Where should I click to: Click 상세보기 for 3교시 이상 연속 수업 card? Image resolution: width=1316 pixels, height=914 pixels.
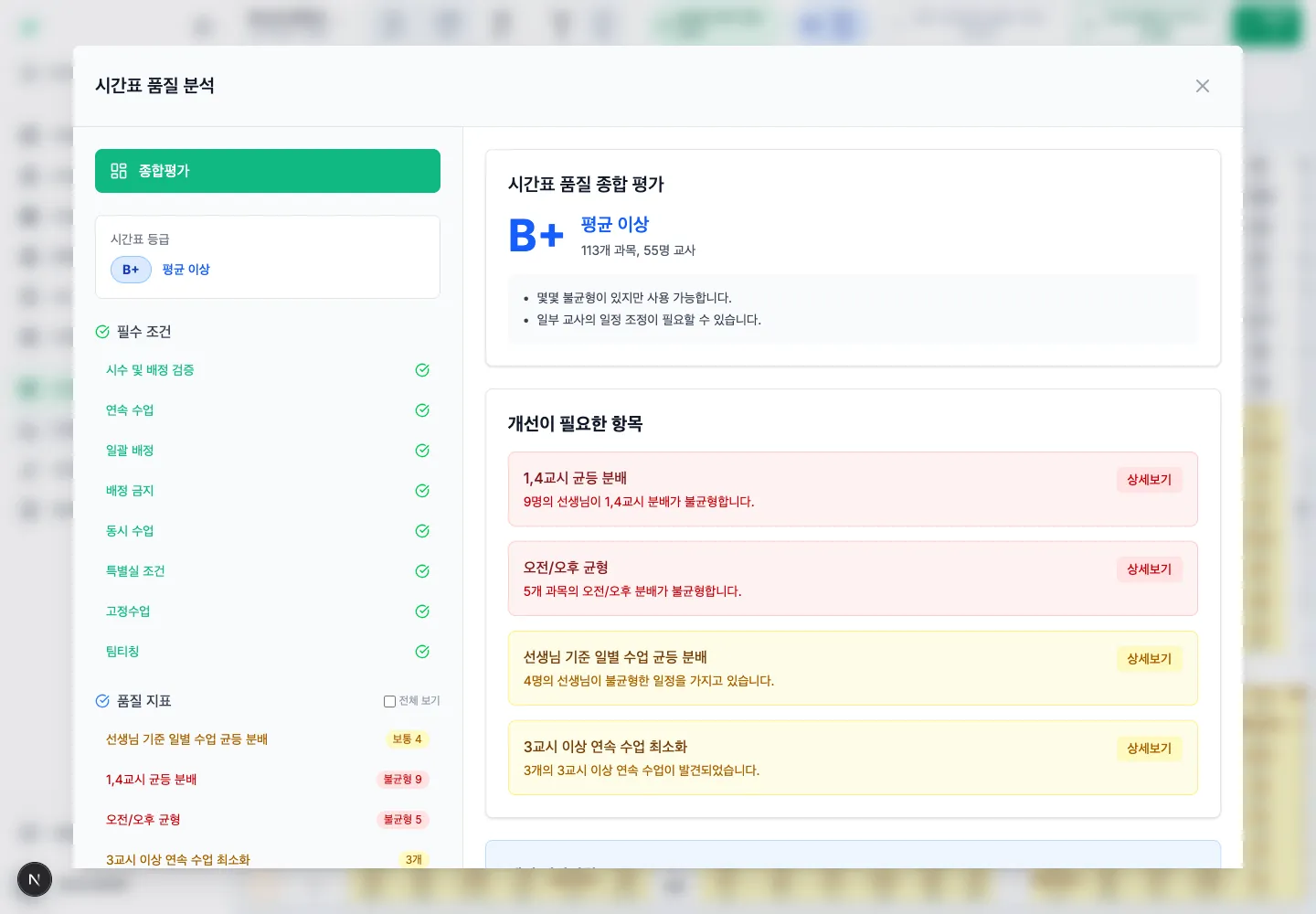click(1149, 749)
